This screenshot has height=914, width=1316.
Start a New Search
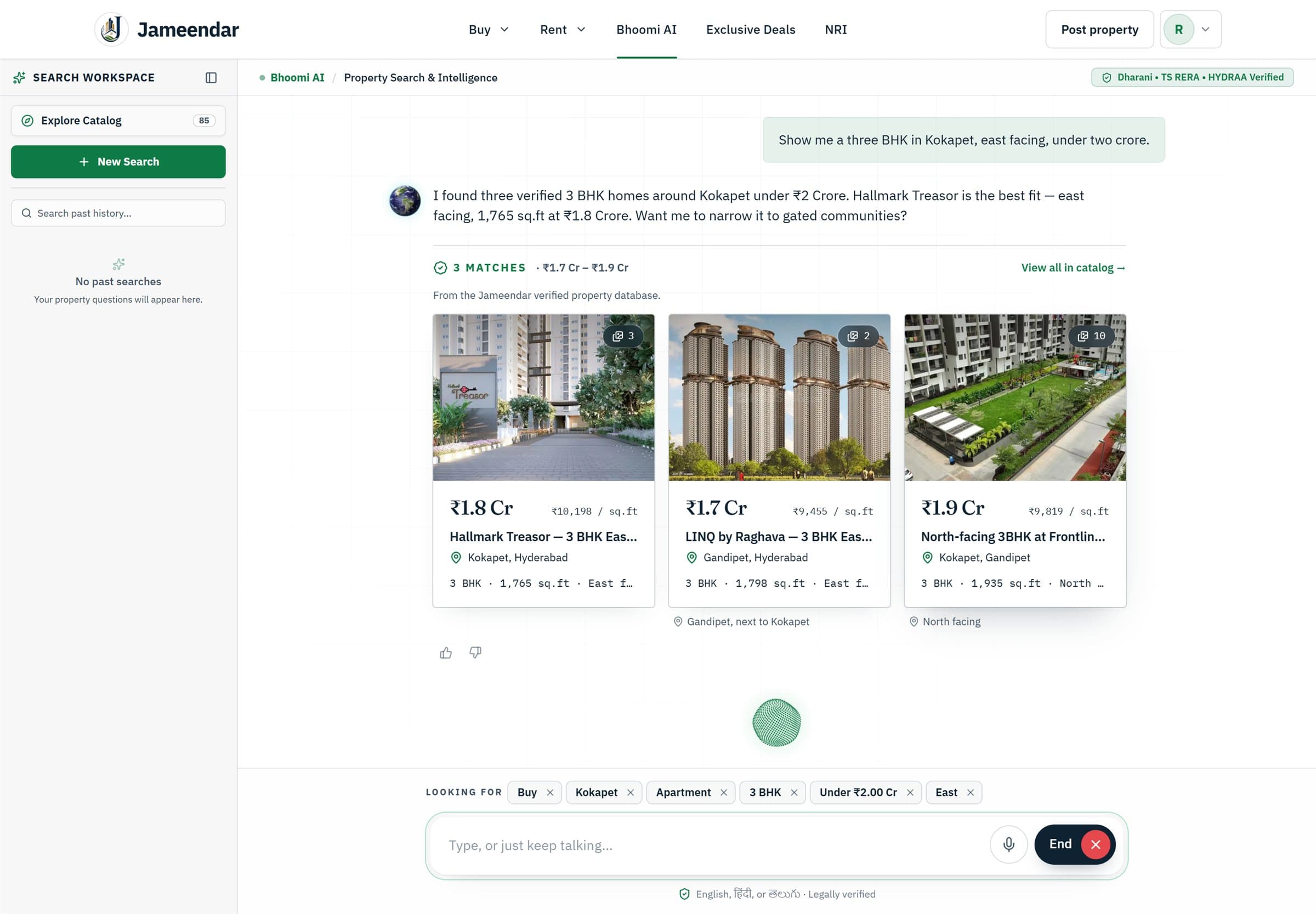tap(118, 162)
